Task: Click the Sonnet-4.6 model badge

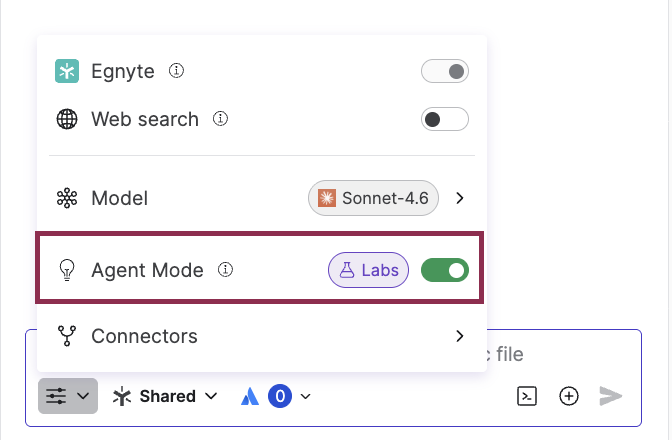Action: click(374, 198)
